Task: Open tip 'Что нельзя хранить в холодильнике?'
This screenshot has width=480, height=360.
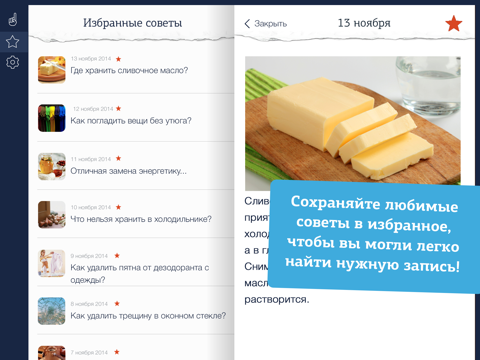Action: pos(141,219)
